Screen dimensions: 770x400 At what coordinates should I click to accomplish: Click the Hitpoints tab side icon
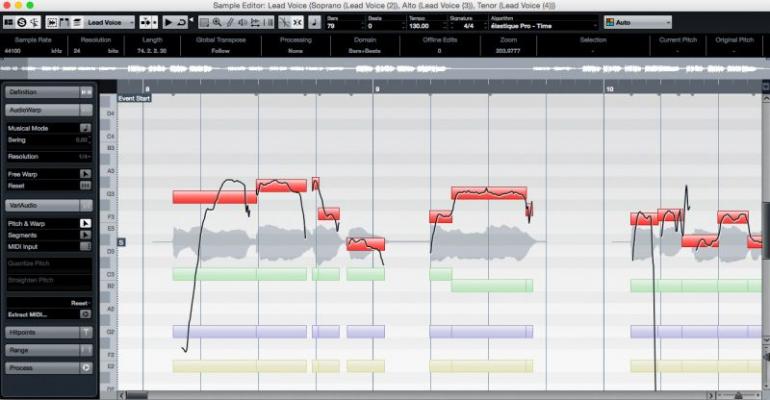(86, 332)
